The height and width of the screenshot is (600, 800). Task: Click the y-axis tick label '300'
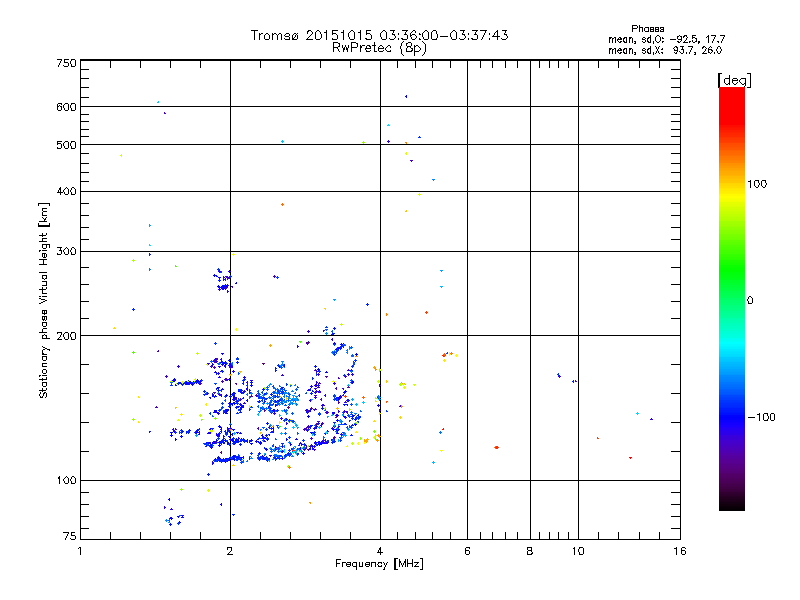click(67, 251)
